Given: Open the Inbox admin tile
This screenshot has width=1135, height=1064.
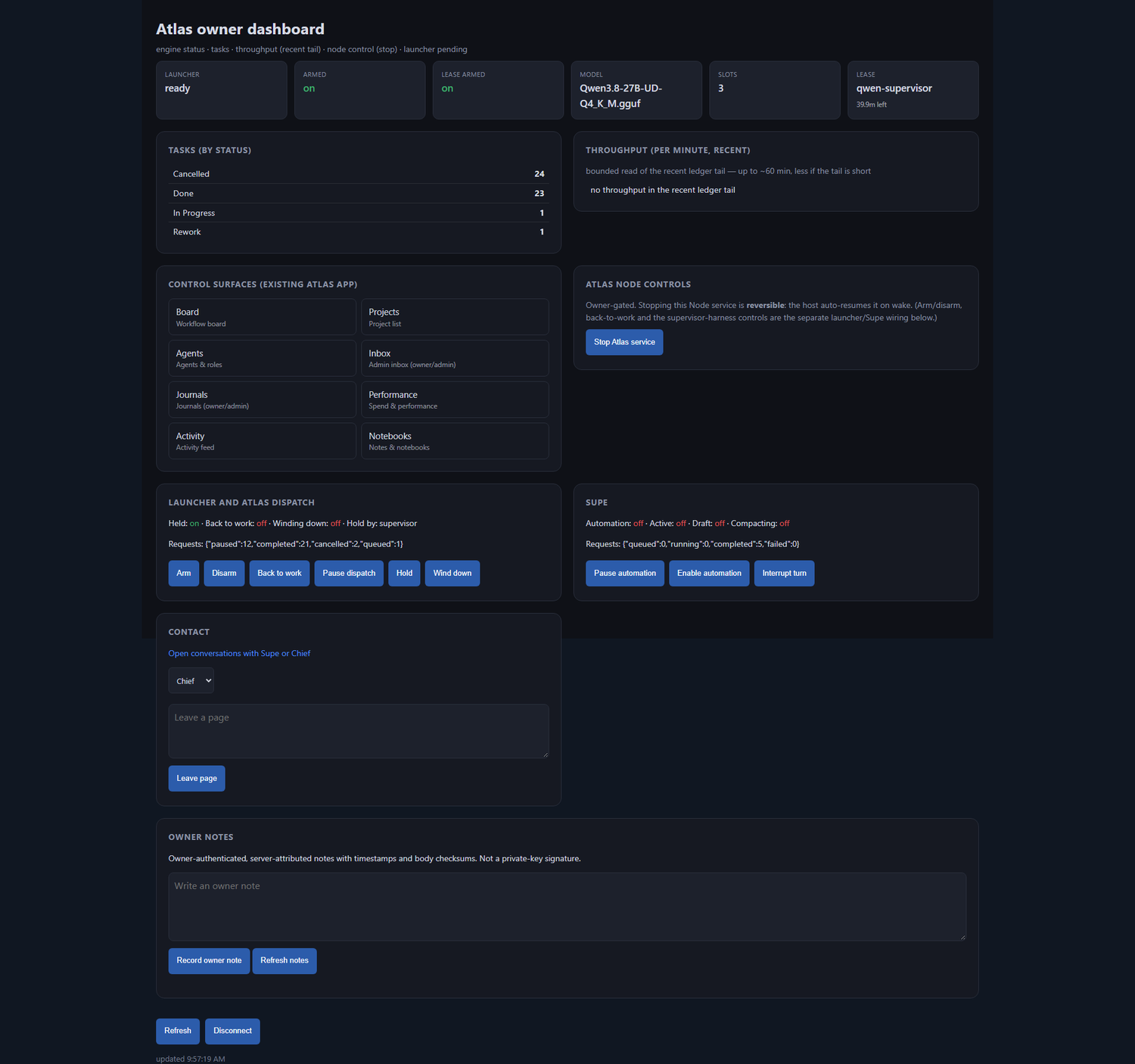Looking at the screenshot, I should [x=455, y=358].
